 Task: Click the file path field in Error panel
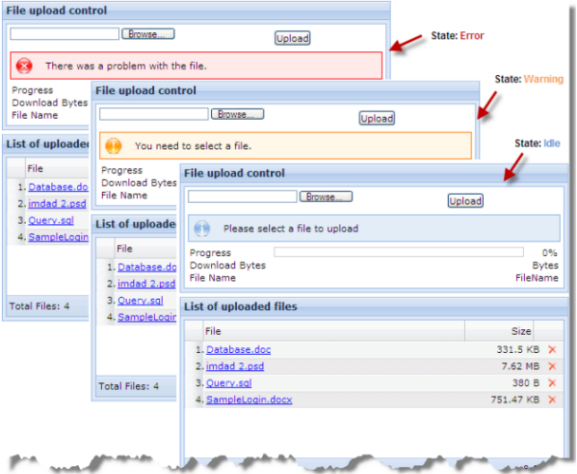click(x=65, y=34)
